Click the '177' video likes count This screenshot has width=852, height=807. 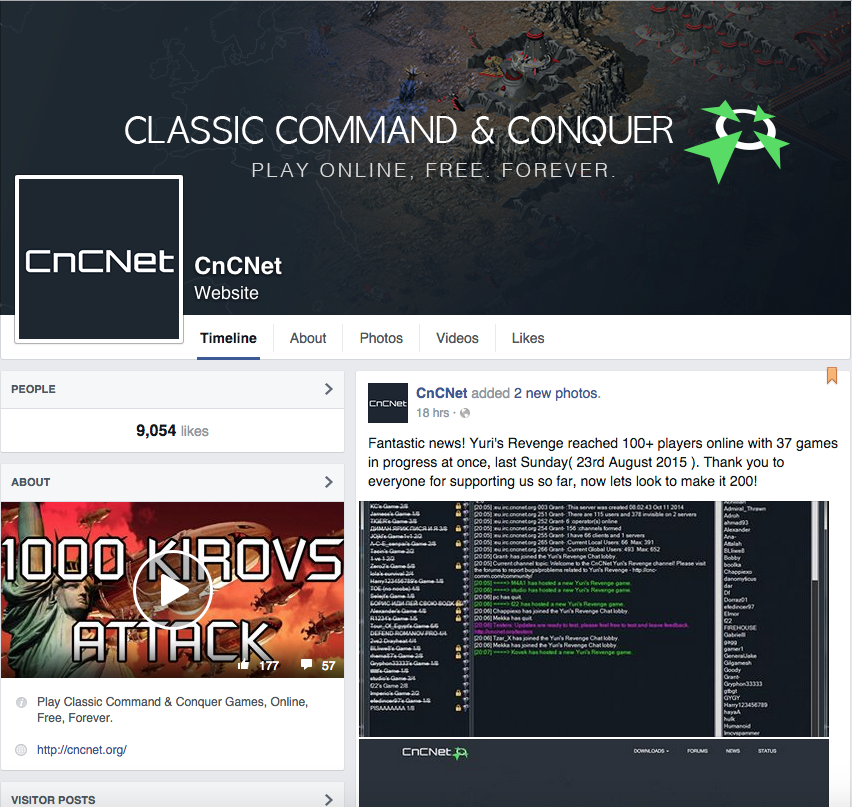point(269,666)
